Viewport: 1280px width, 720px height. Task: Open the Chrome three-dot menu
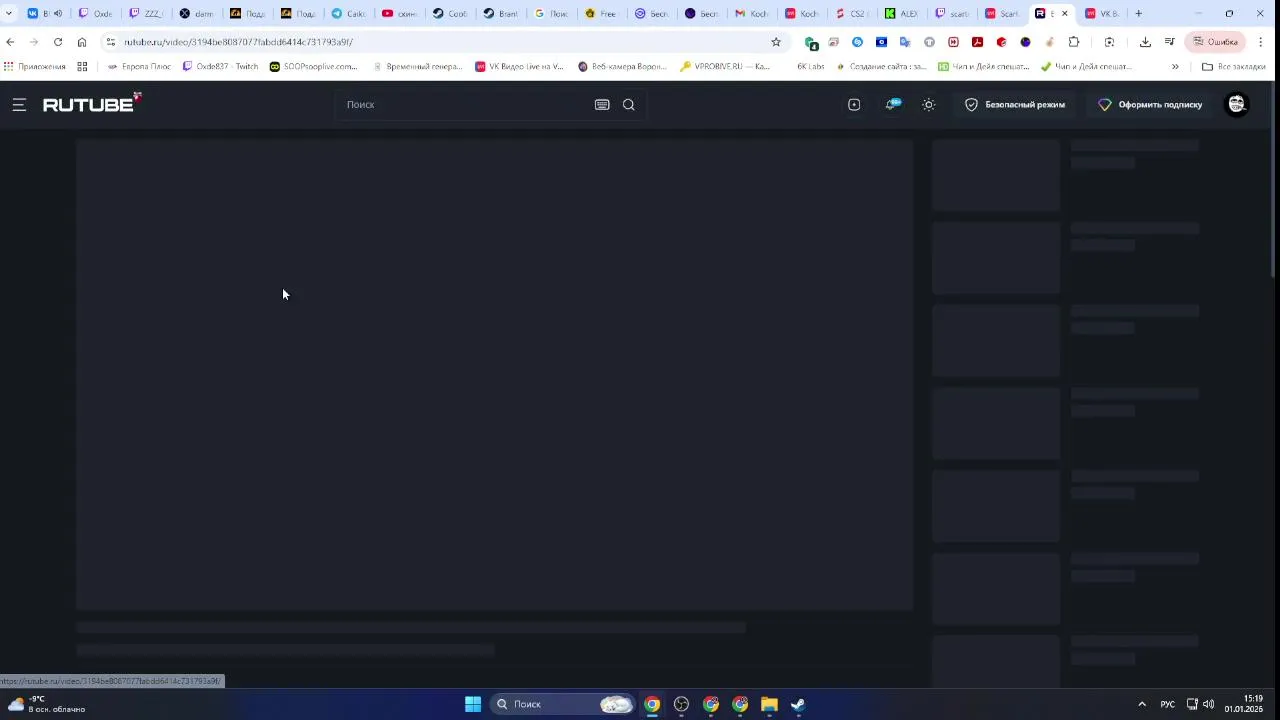tap(1261, 42)
